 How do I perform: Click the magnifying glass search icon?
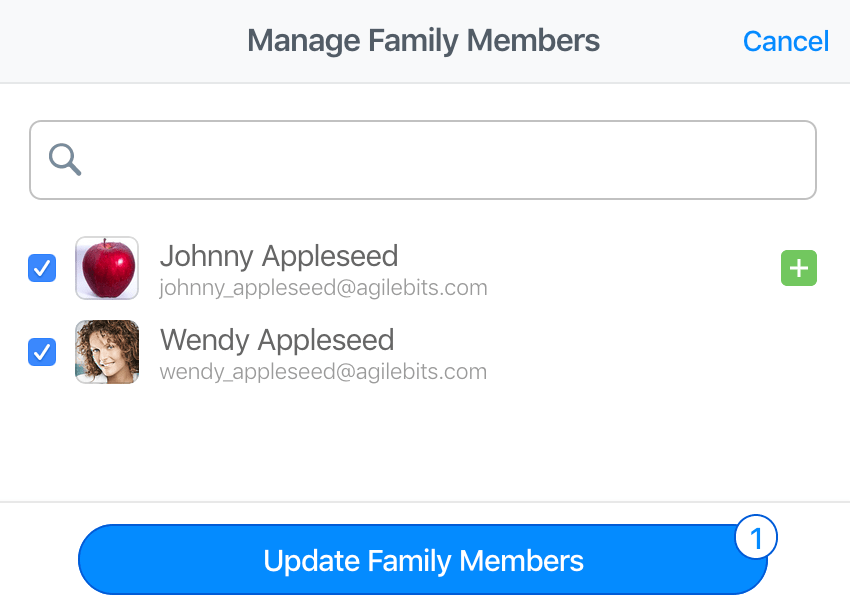(65, 159)
